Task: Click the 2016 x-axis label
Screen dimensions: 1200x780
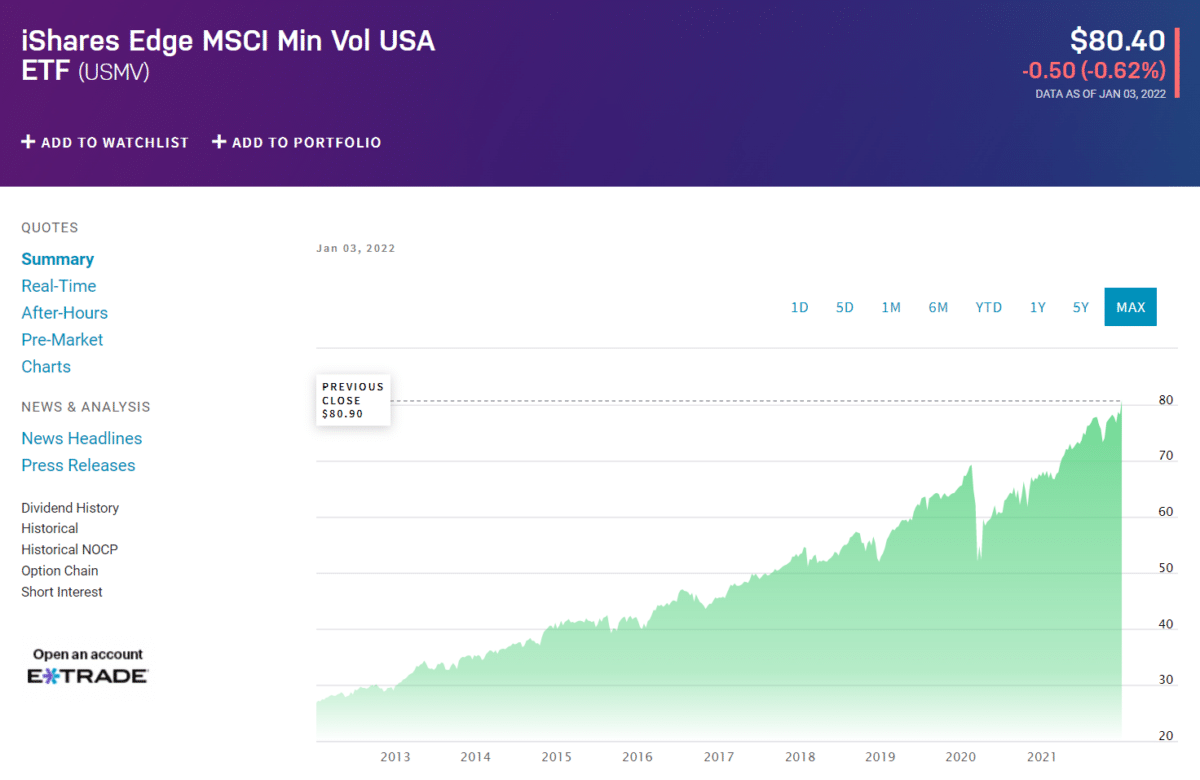Action: pos(638,757)
